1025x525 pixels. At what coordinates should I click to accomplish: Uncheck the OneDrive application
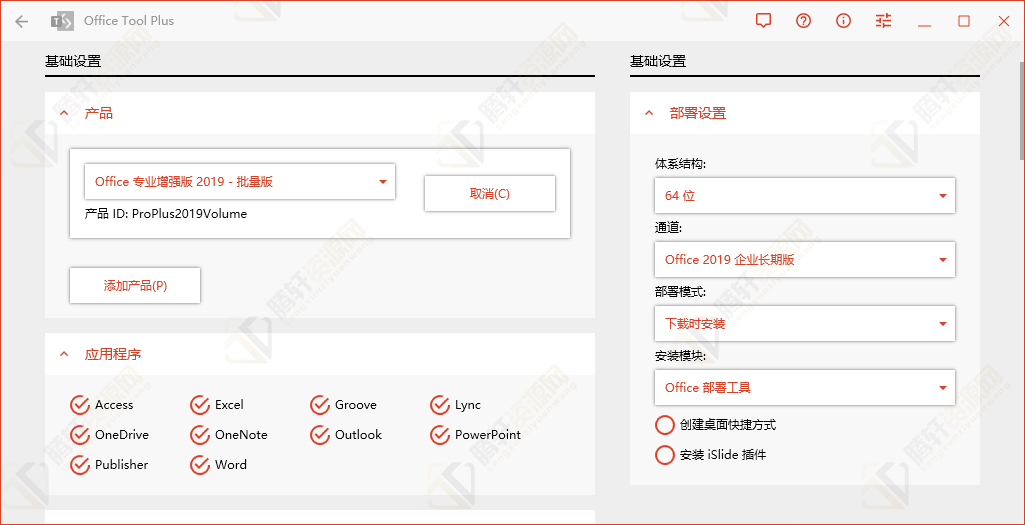[80, 435]
